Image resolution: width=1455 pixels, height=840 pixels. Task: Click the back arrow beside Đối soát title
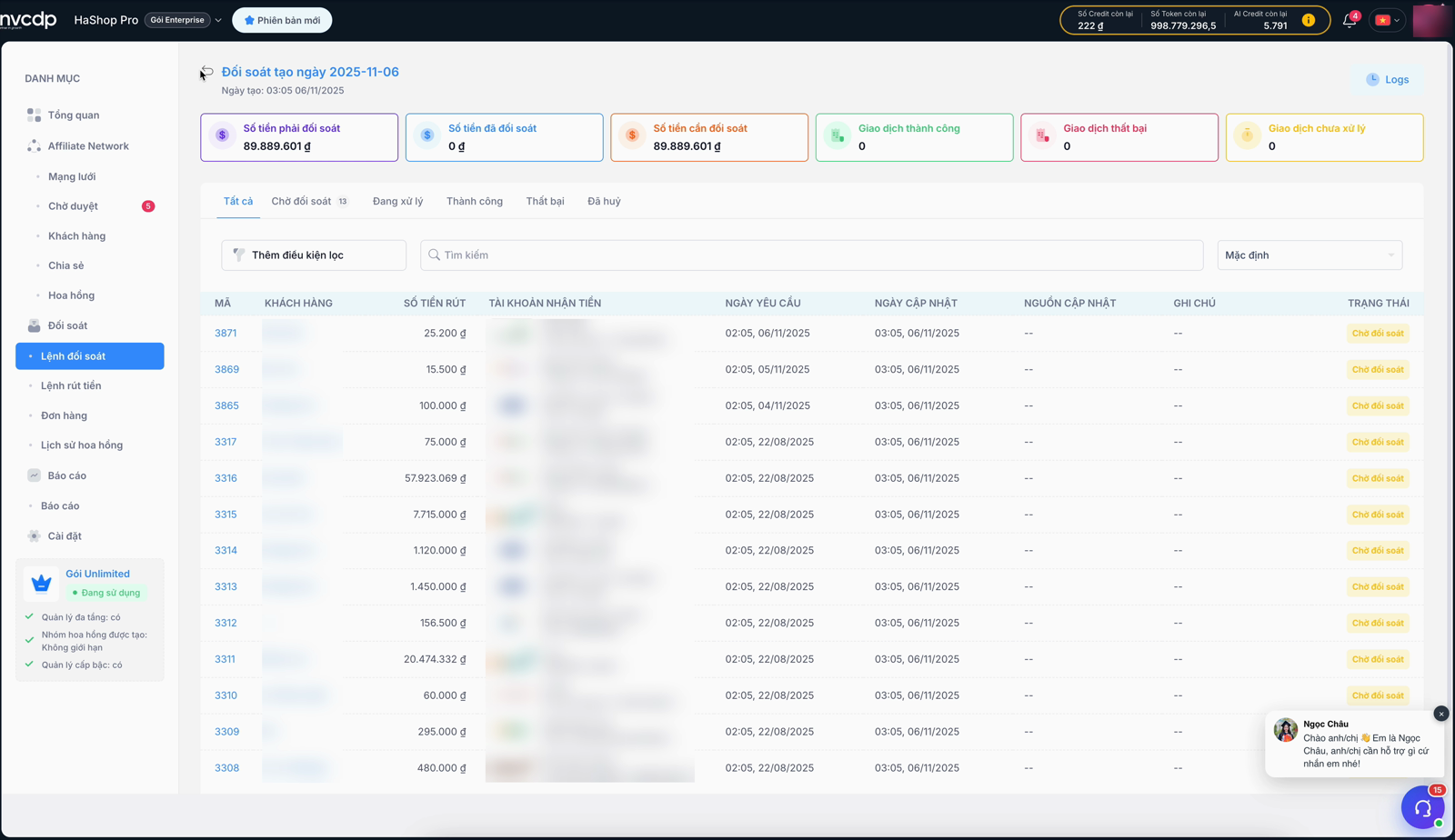point(207,72)
